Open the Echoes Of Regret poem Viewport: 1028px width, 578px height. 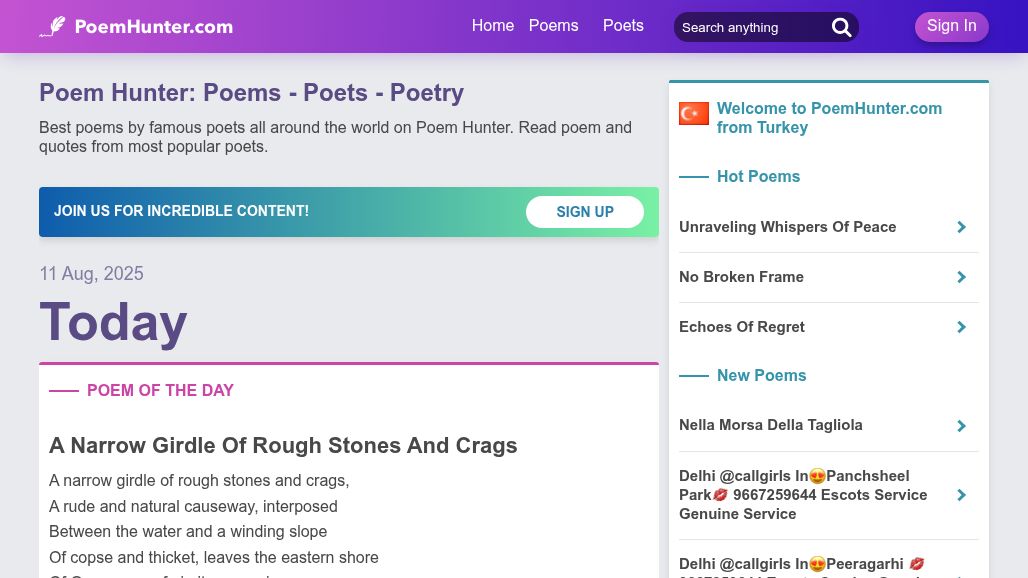tap(741, 326)
